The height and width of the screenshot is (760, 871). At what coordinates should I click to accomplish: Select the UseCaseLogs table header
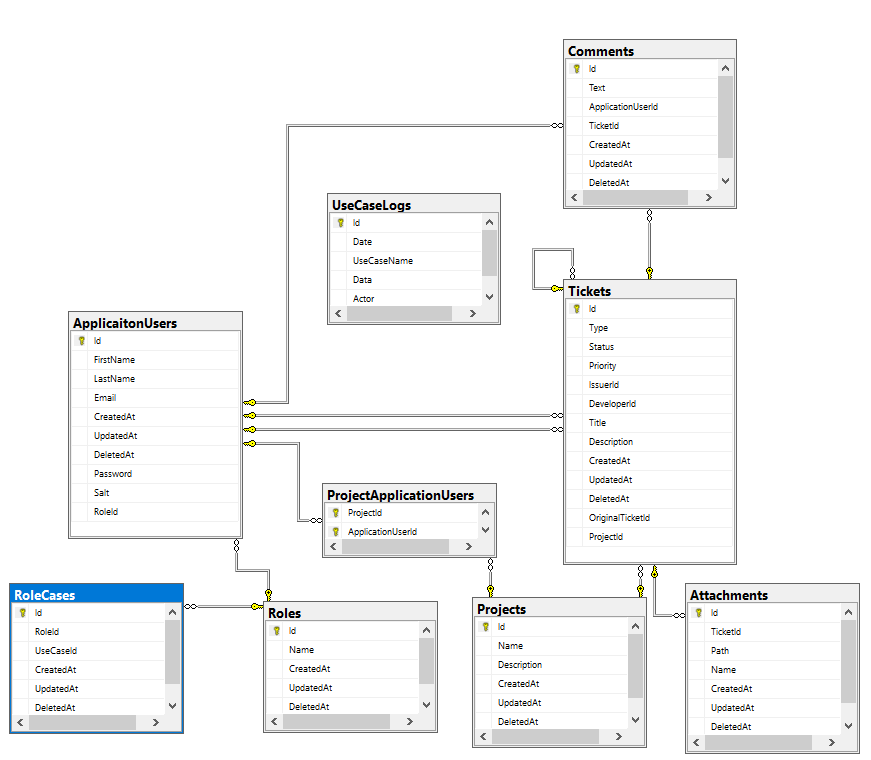coord(414,204)
